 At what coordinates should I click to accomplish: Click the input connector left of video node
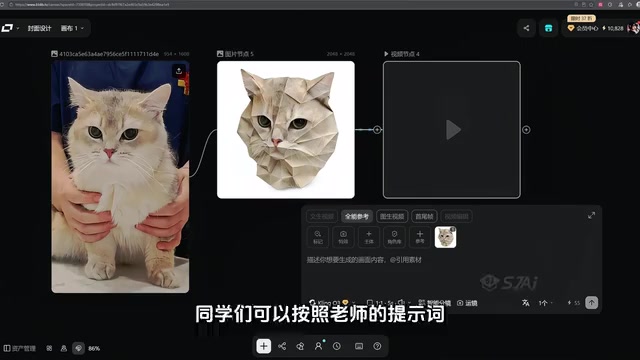pyautogui.click(x=377, y=130)
